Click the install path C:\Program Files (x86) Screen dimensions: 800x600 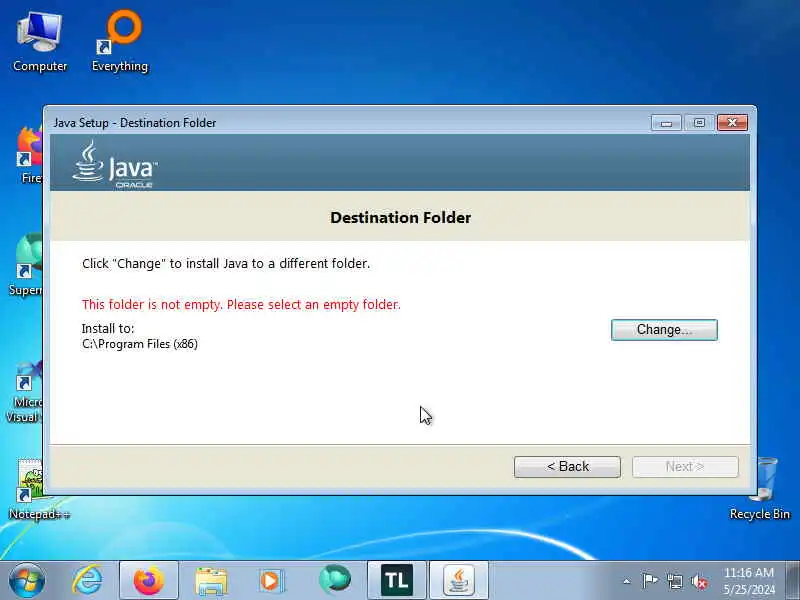point(140,344)
